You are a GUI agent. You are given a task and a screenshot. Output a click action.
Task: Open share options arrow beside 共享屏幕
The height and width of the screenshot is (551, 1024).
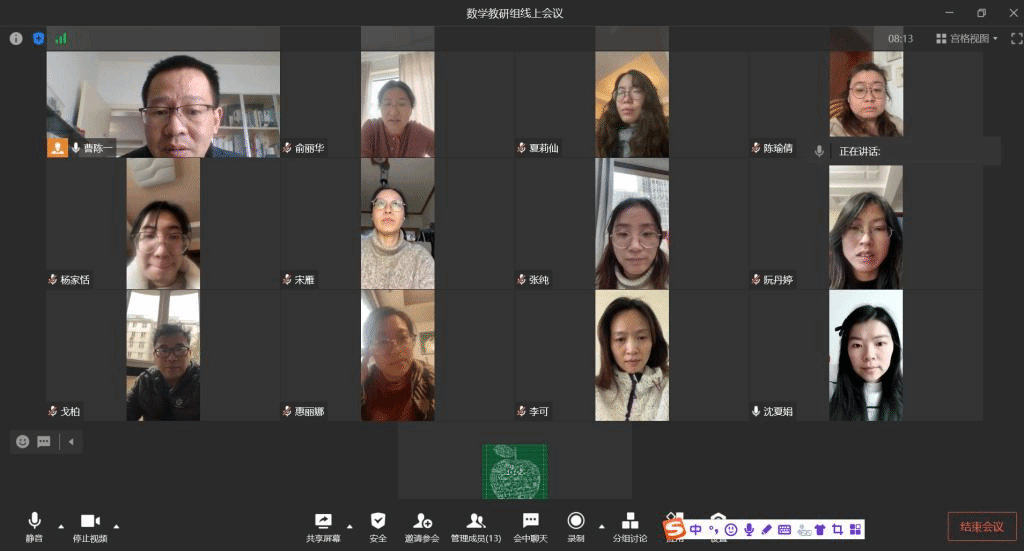(349, 526)
